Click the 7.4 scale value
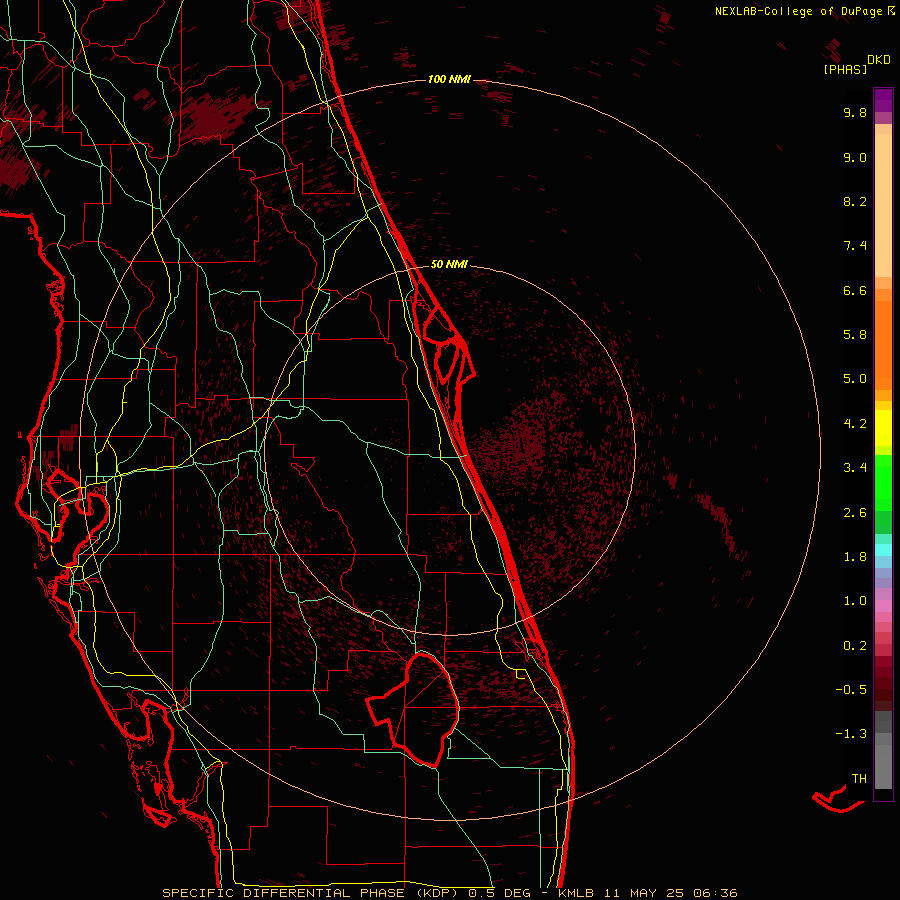The height and width of the screenshot is (900, 900). [x=855, y=246]
